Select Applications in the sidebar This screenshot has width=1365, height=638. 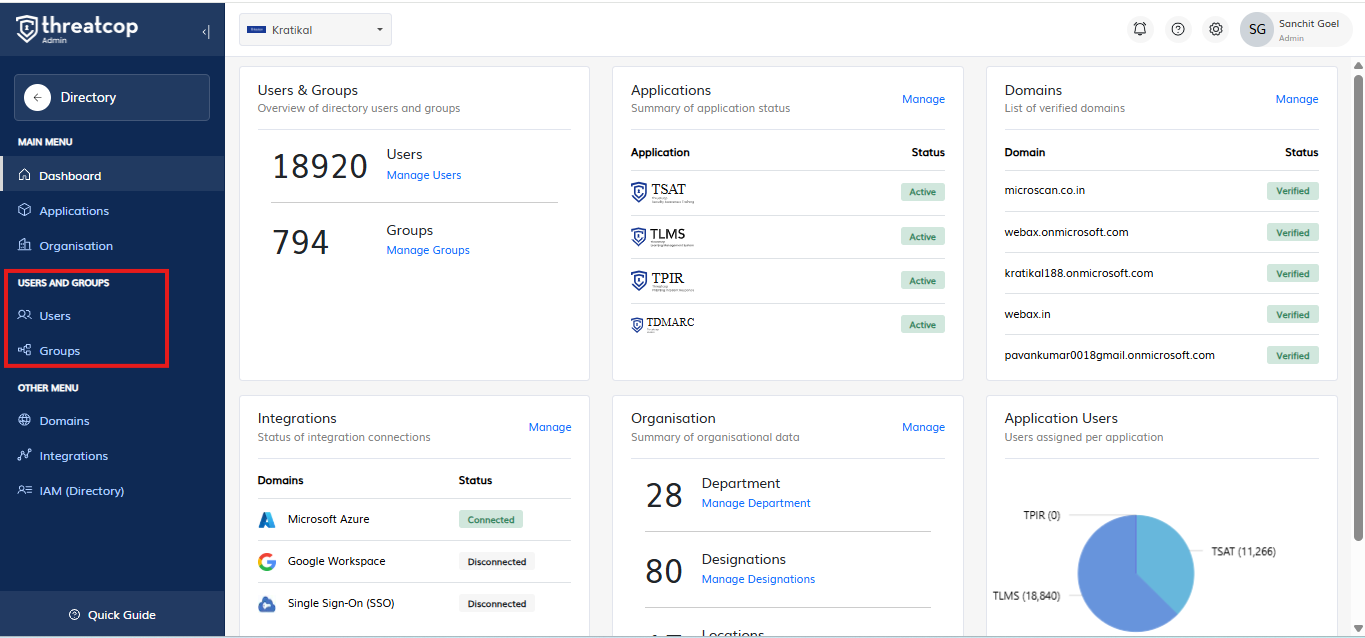tap(74, 211)
